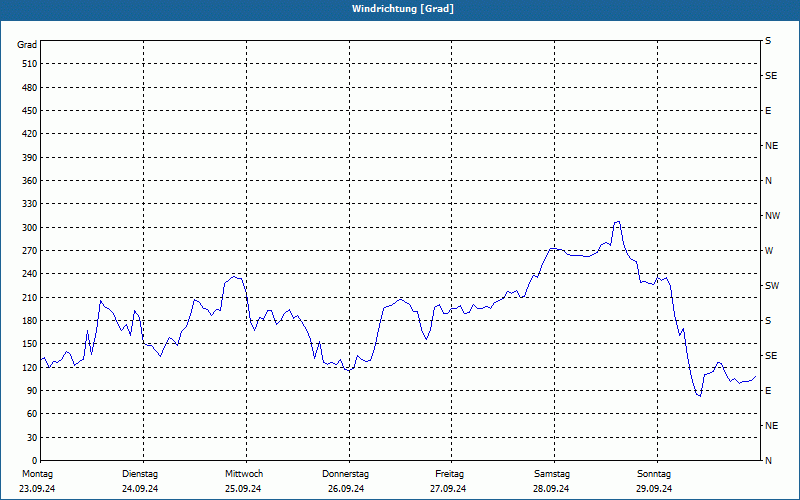The image size is (800, 500).
Task: Click the date 26.09.24
Action: click(346, 489)
